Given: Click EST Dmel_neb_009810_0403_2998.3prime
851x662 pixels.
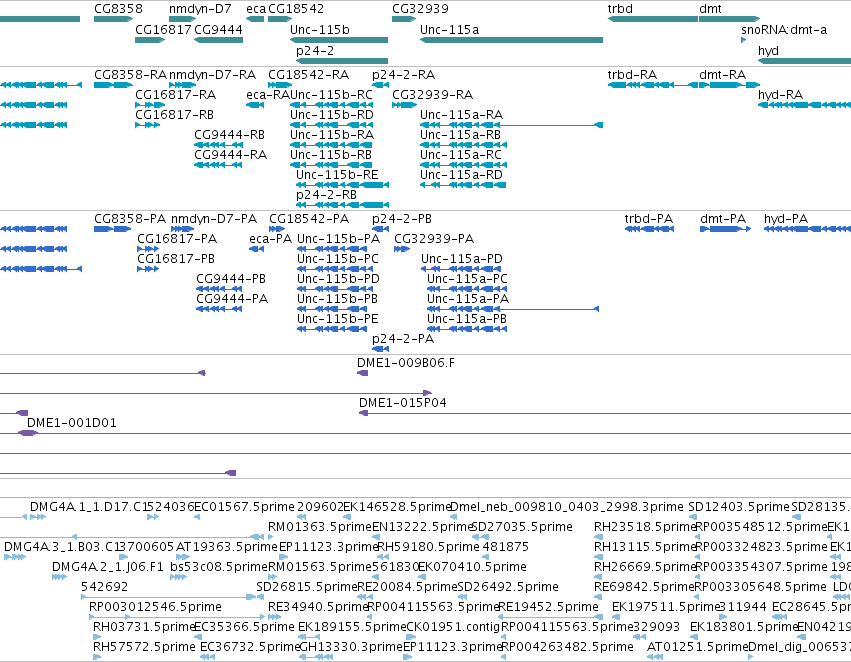Looking at the screenshot, I should [567, 507].
